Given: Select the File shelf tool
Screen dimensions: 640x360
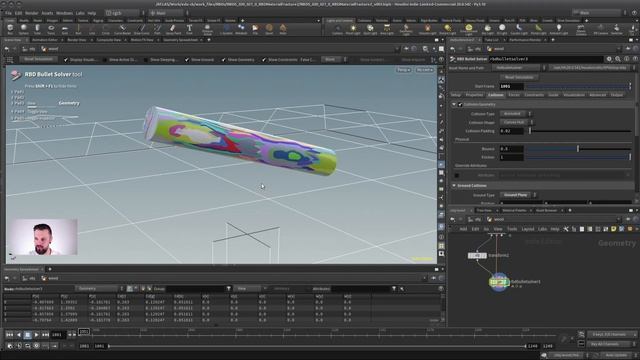Looking at the screenshot, I should (255, 29).
